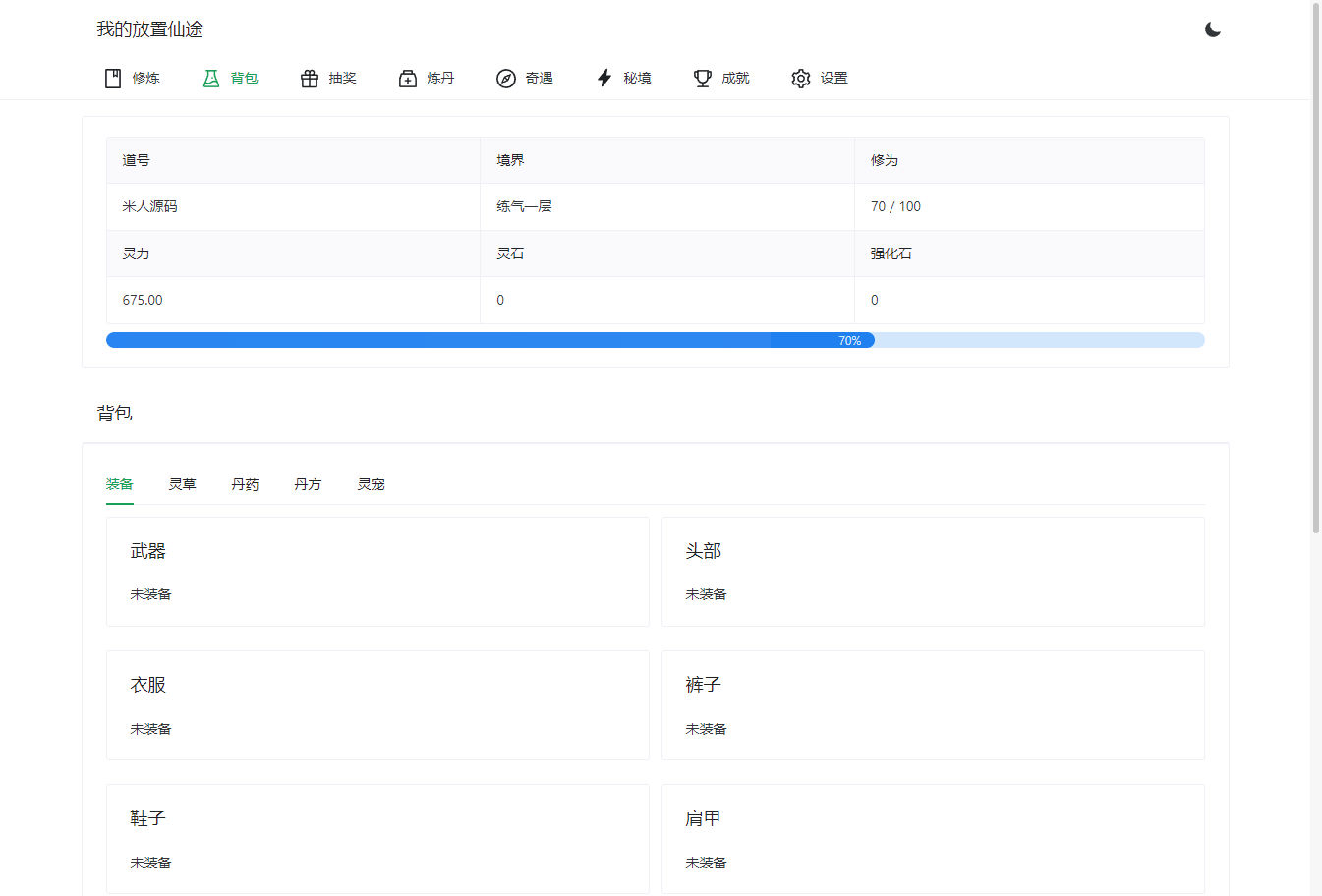Click the 肩甲 equipment slot card
The height and width of the screenshot is (896, 1322).
point(933,839)
